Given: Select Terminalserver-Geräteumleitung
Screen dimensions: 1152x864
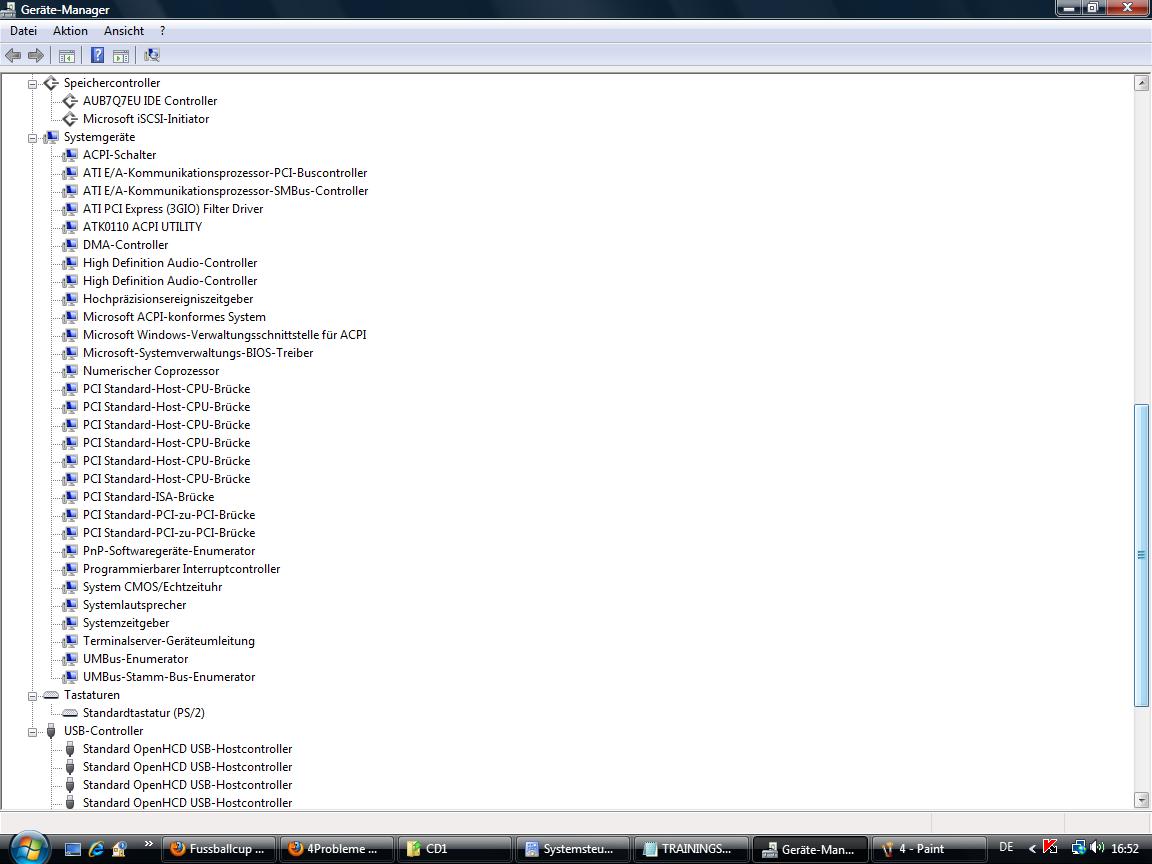Looking at the screenshot, I should pos(169,641).
